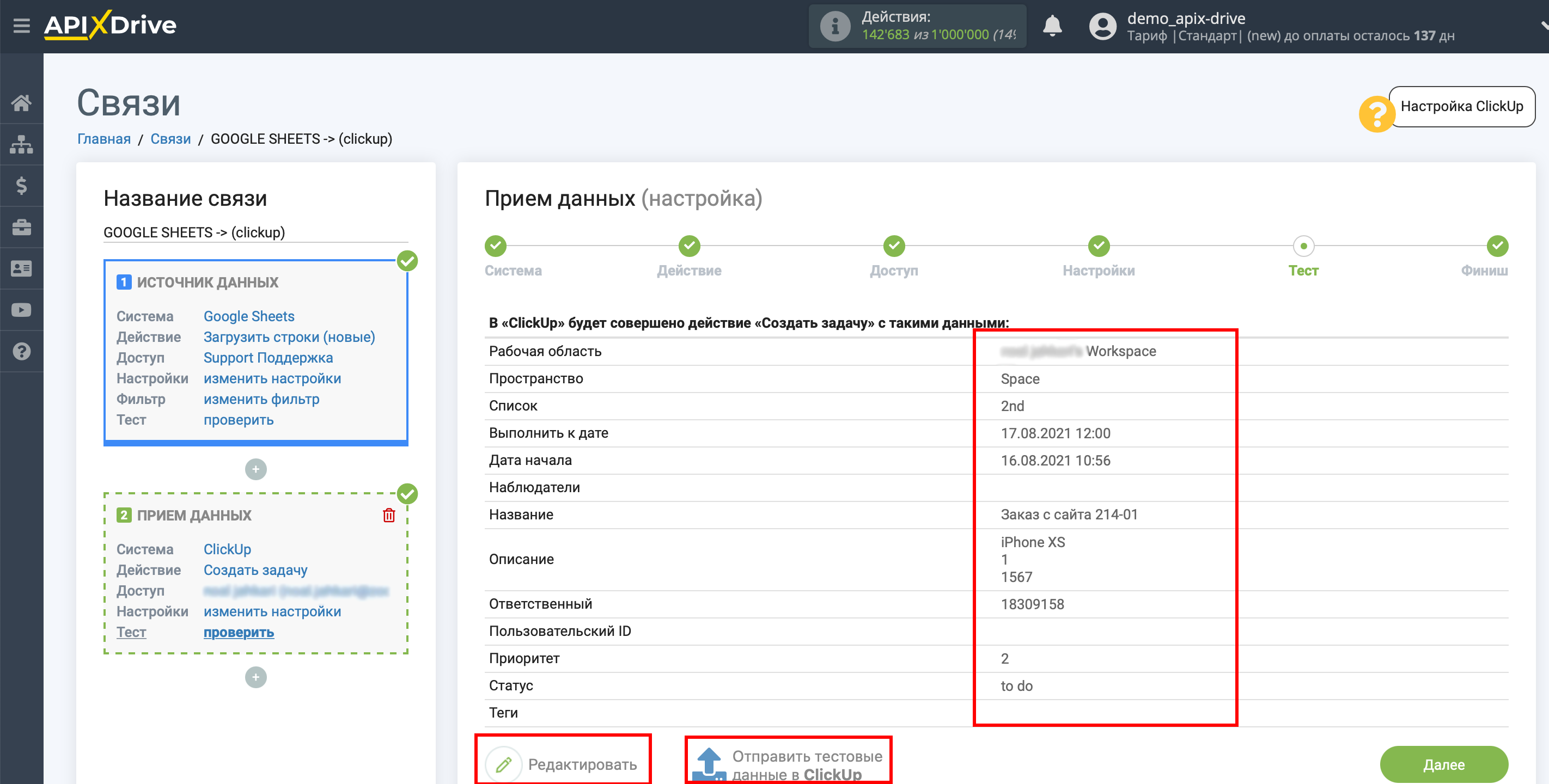Open the contact card icon in sidebar
The height and width of the screenshot is (784, 1549).
tap(22, 269)
